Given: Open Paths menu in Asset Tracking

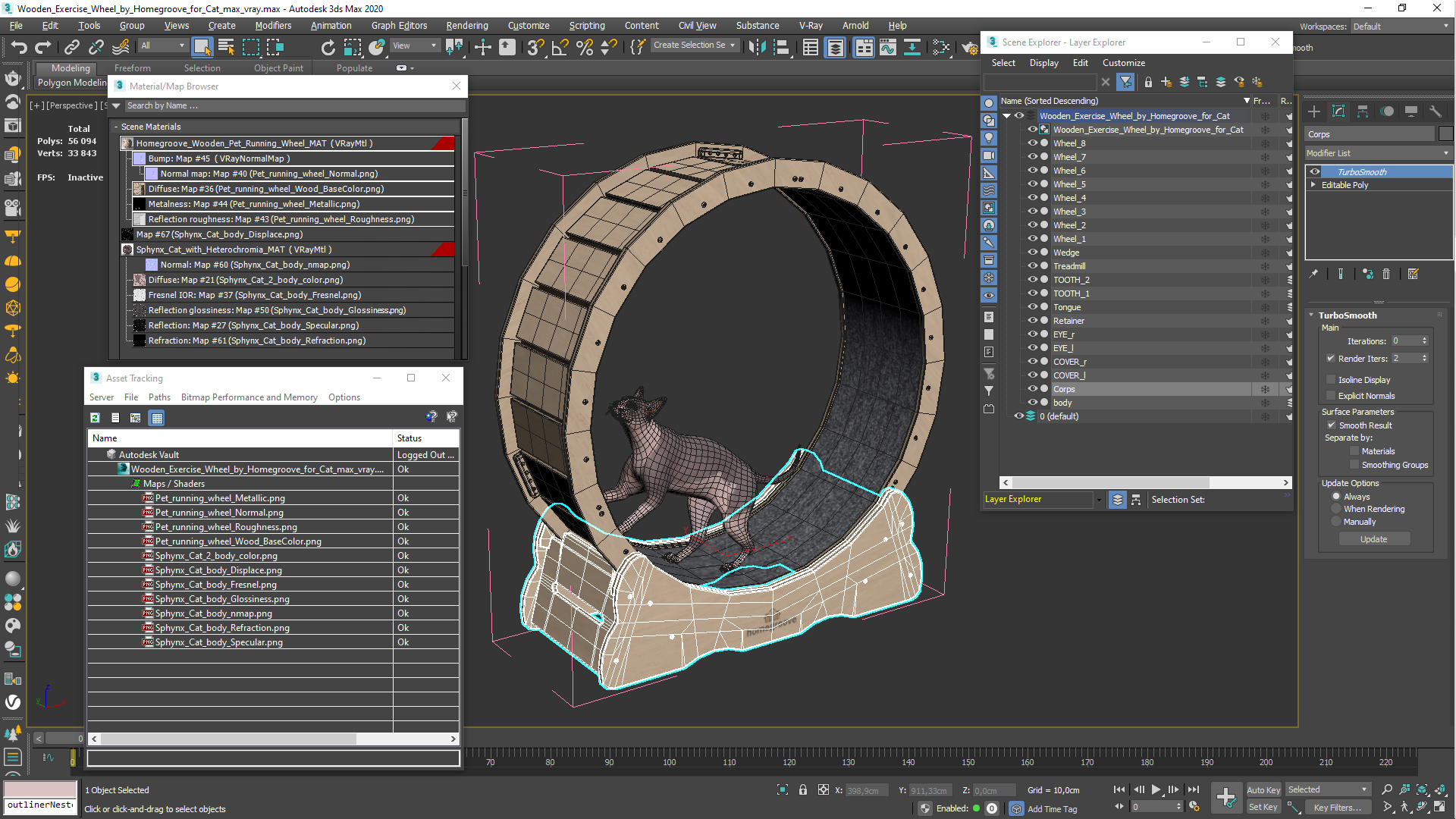Looking at the screenshot, I should point(159,397).
